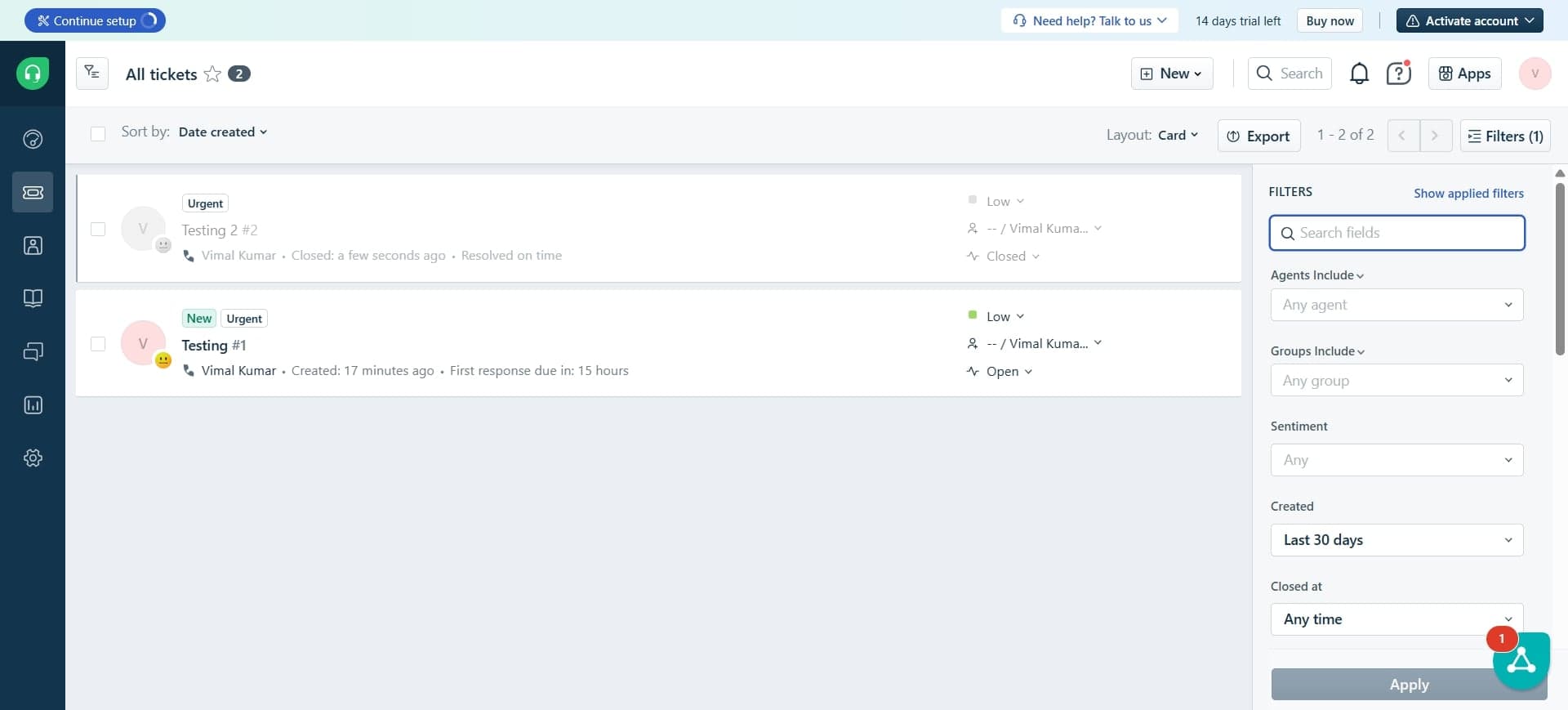Change status Open dropdown on Testing #1
This screenshot has height=710, width=1568.
[x=1009, y=372]
